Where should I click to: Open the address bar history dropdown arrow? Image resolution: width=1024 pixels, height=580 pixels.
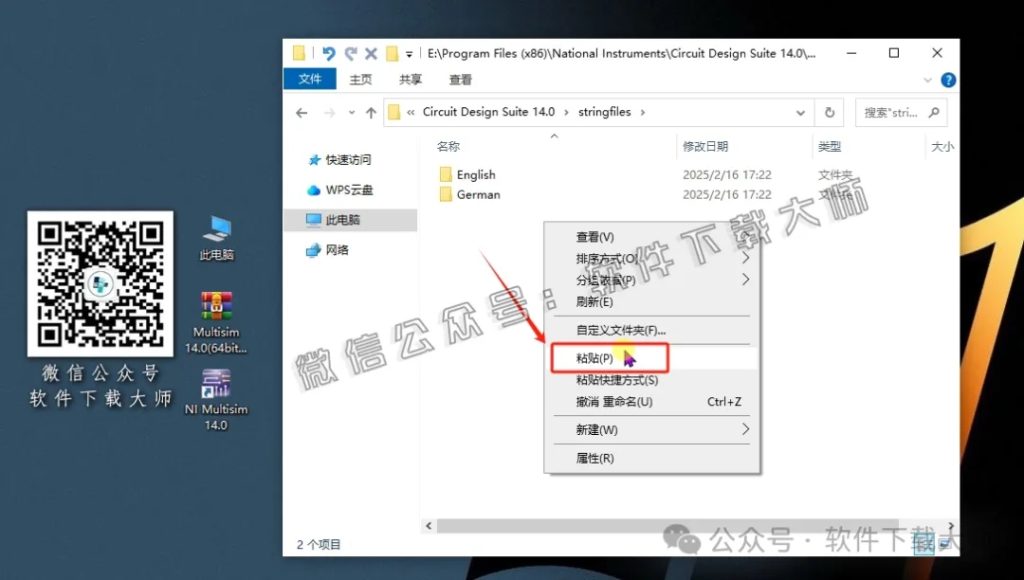pos(799,112)
